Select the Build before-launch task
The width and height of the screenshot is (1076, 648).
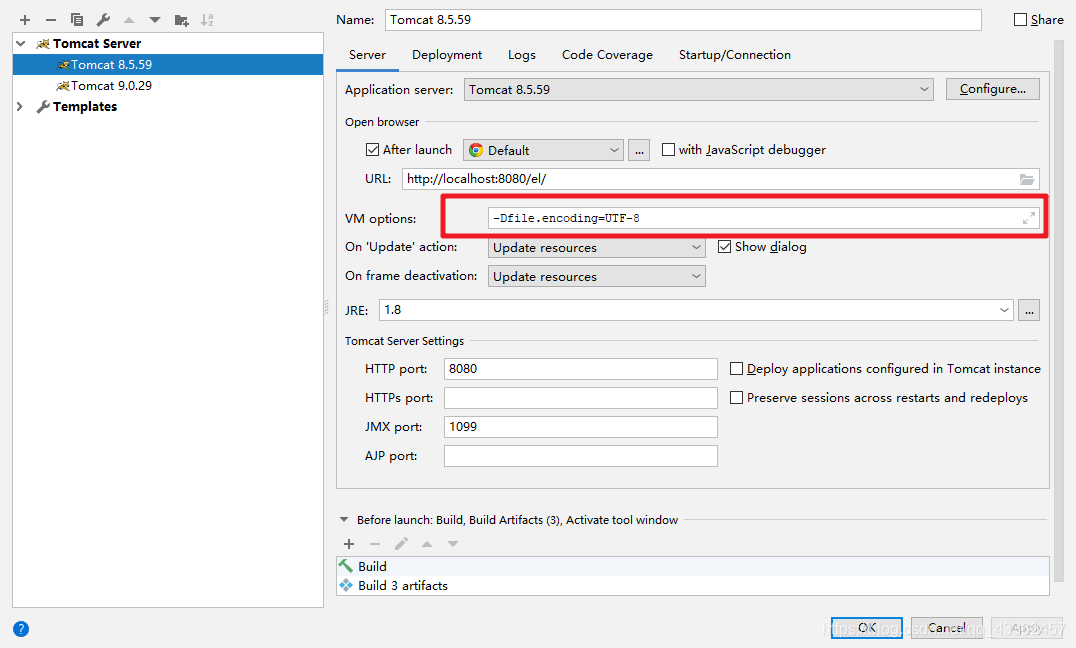(x=693, y=566)
